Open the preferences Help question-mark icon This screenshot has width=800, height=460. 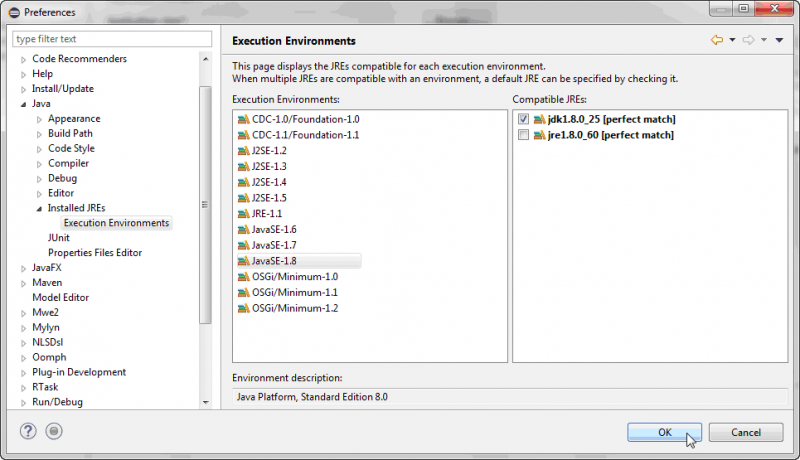point(28,431)
